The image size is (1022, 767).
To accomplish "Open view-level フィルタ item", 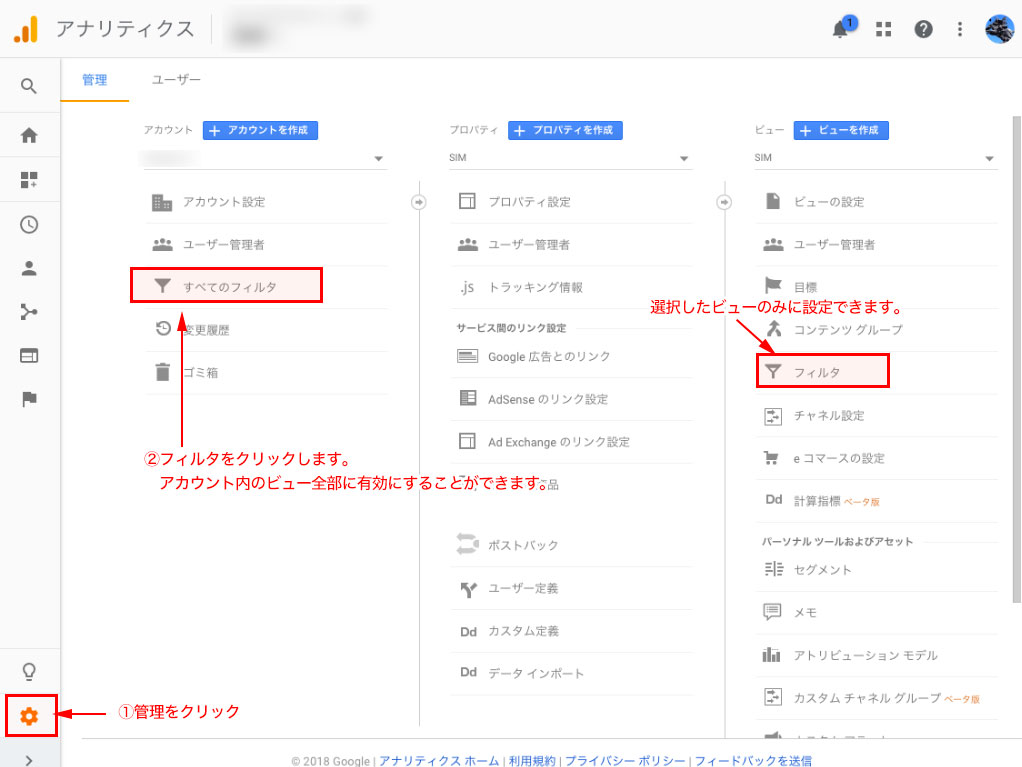I will (823, 372).
